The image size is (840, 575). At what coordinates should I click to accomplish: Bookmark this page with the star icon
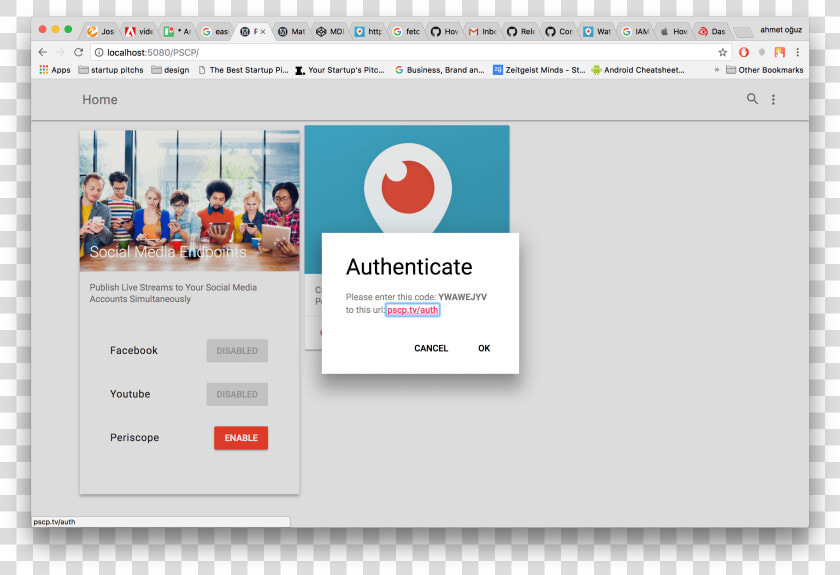tap(722, 52)
